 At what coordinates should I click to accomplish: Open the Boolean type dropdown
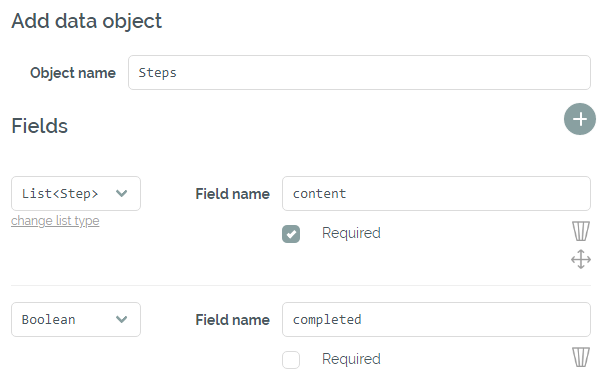[76, 319]
